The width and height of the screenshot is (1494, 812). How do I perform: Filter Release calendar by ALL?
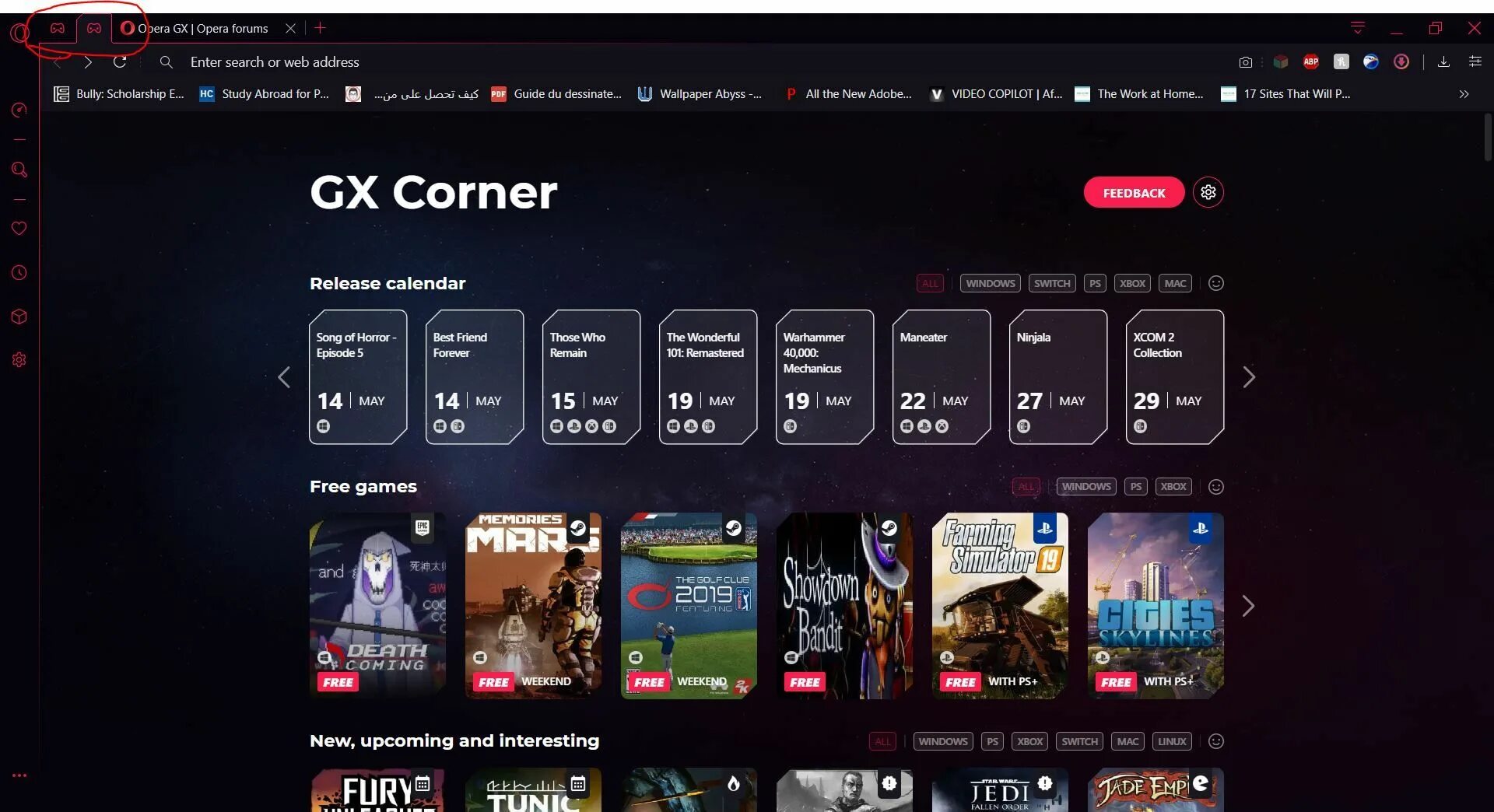pos(930,283)
